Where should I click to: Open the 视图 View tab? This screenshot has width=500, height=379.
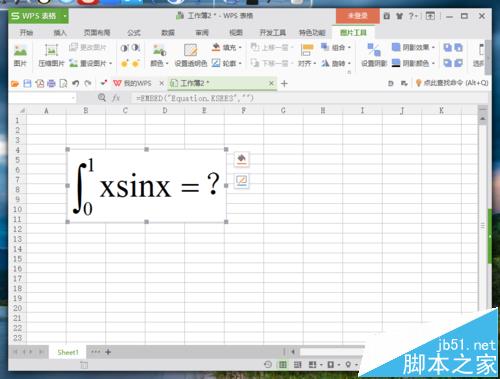pos(236,32)
